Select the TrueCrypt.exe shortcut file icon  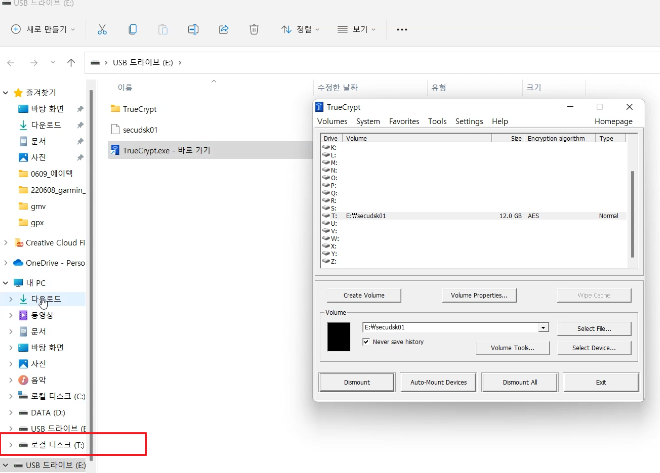(115, 150)
